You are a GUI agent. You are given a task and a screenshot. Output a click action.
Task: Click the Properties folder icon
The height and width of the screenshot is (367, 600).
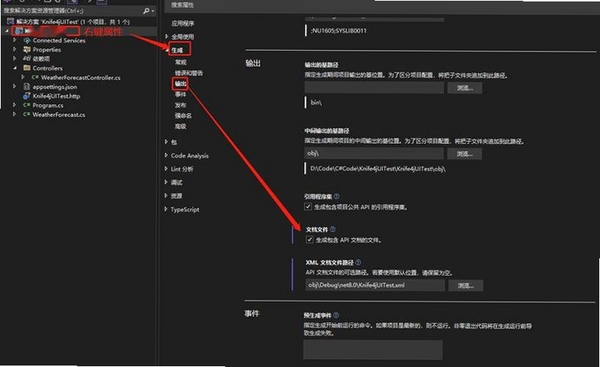coord(27,50)
